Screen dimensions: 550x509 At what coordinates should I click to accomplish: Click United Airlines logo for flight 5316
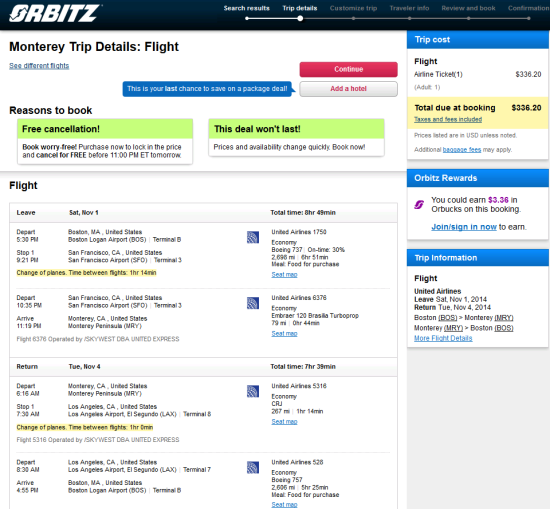coord(253,391)
